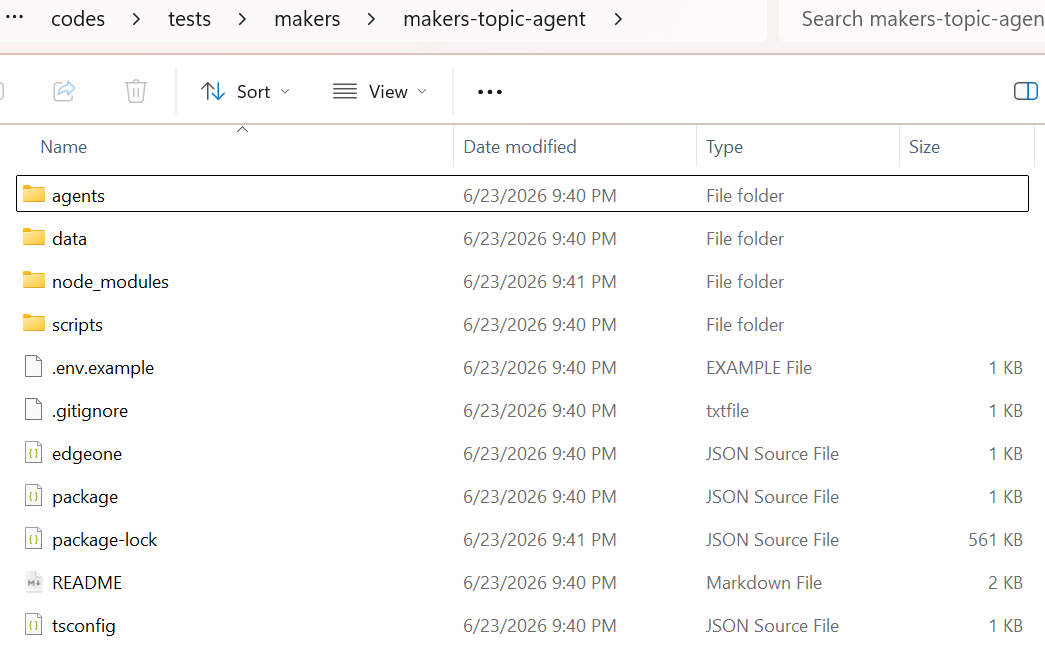Select the scripts folder icon
1045x667 pixels.
pyautogui.click(x=33, y=323)
